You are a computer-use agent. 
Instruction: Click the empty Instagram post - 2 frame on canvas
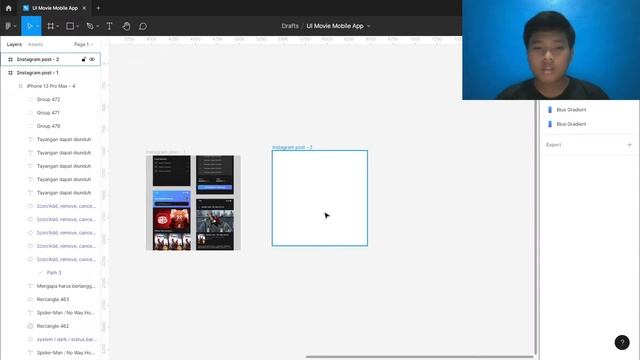[320, 198]
